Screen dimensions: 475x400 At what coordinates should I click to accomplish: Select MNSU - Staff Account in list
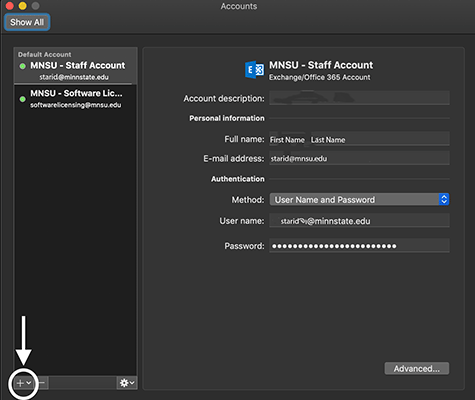point(75,66)
